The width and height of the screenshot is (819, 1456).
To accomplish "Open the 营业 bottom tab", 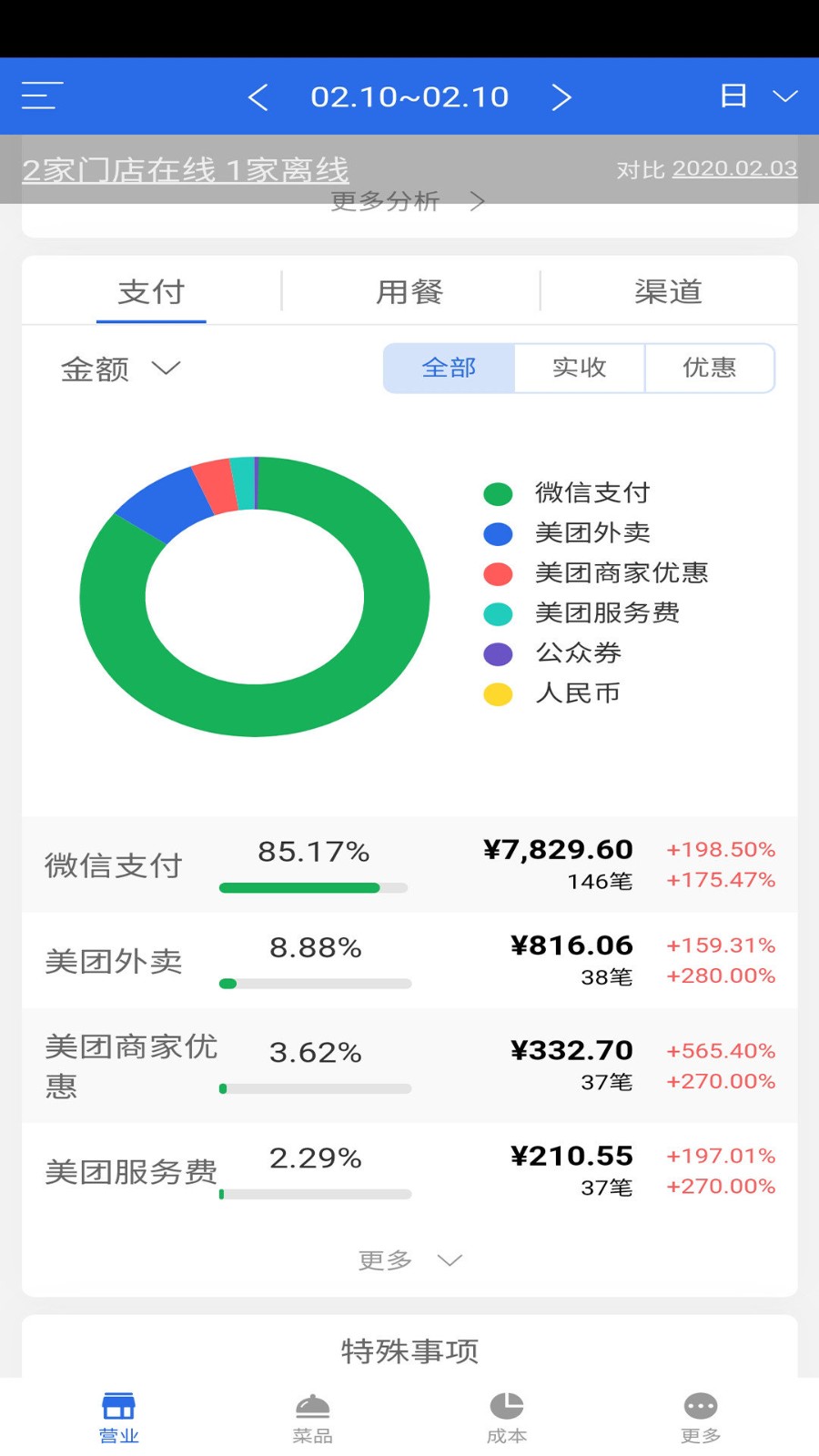I will (x=118, y=1419).
